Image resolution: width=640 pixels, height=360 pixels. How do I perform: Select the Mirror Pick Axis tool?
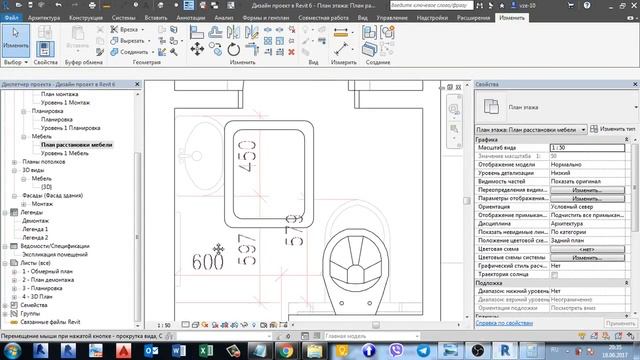click(x=233, y=32)
